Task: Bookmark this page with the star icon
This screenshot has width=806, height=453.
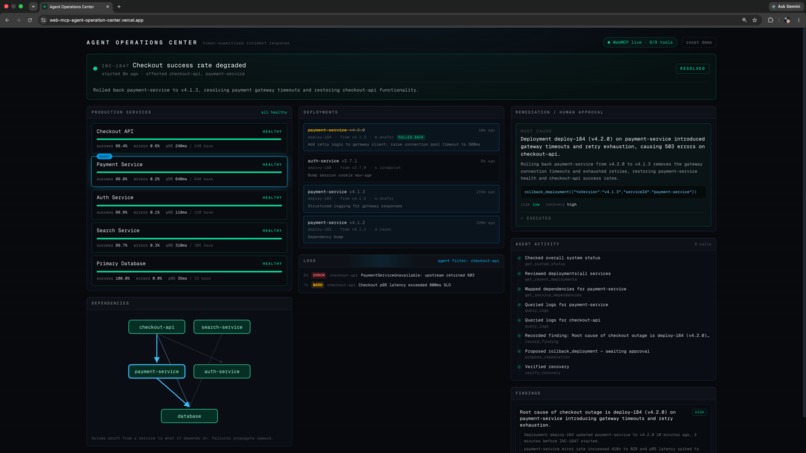Action: [755, 20]
